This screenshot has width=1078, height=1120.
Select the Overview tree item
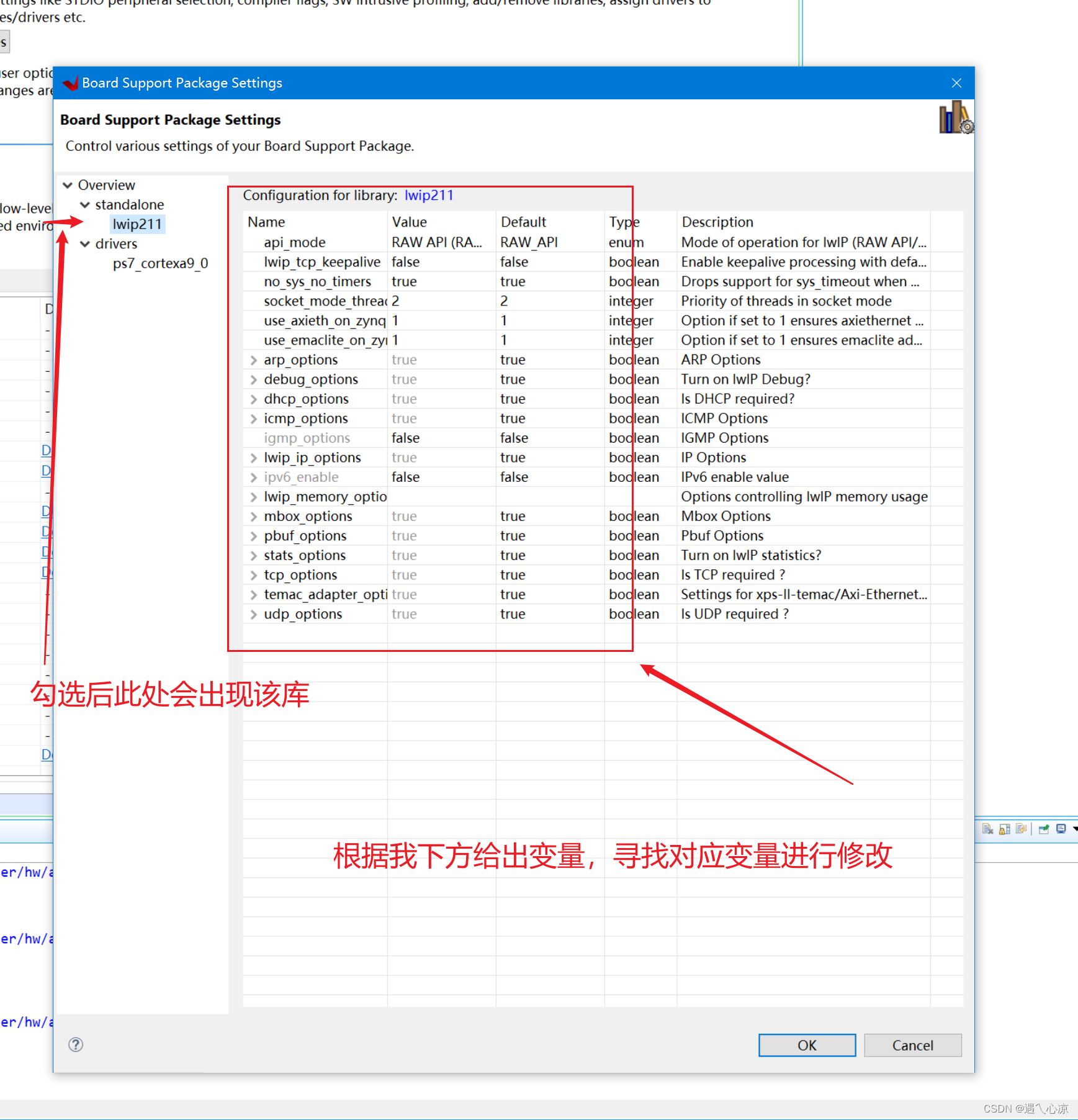107,185
